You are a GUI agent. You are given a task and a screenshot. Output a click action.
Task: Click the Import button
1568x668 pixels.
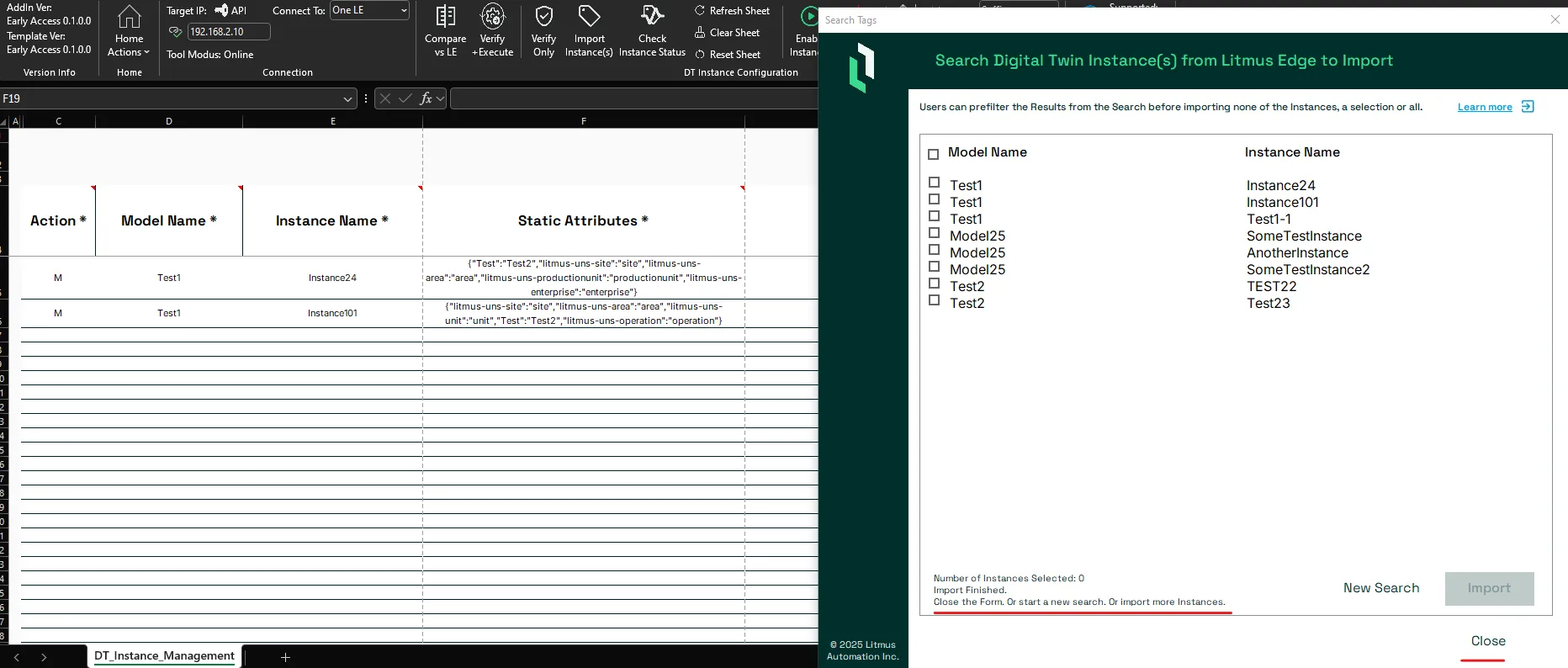[1489, 589]
